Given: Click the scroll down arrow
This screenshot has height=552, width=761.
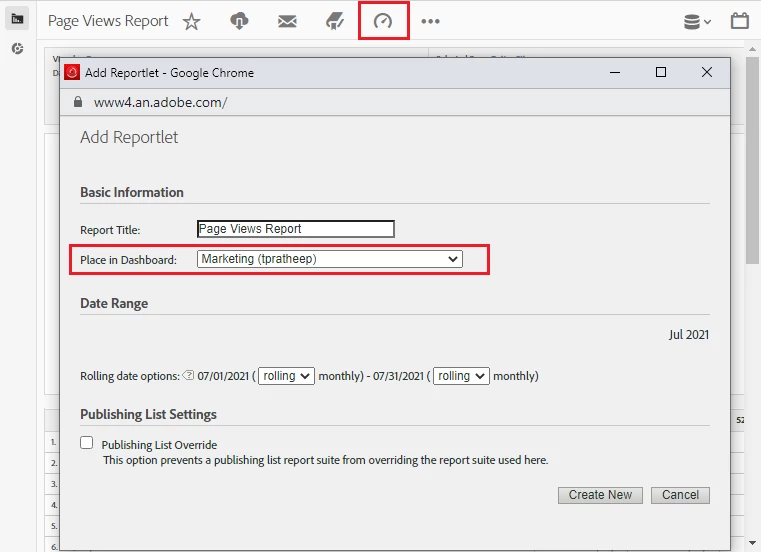Looking at the screenshot, I should click(x=752, y=543).
